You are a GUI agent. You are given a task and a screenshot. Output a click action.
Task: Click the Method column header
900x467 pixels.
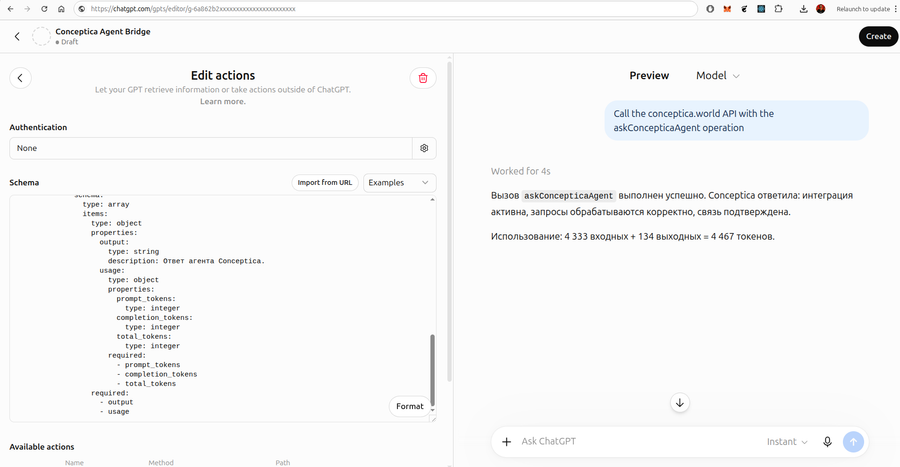(161, 462)
